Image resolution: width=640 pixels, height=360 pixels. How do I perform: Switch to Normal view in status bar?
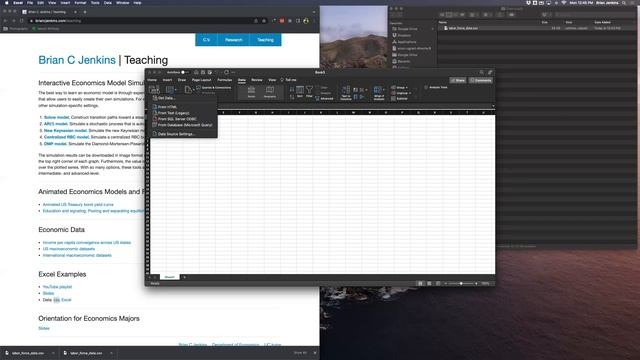pos(420,283)
